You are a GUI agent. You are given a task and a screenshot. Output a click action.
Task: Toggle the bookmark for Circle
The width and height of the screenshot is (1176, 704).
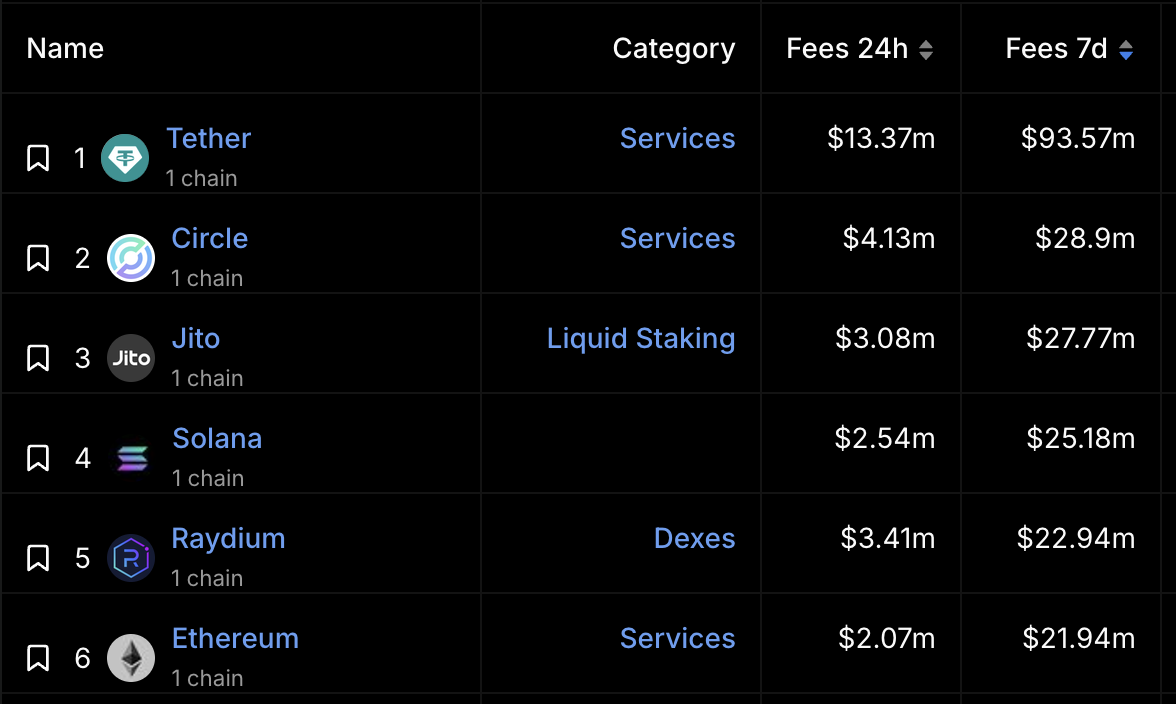pyautogui.click(x=37, y=257)
